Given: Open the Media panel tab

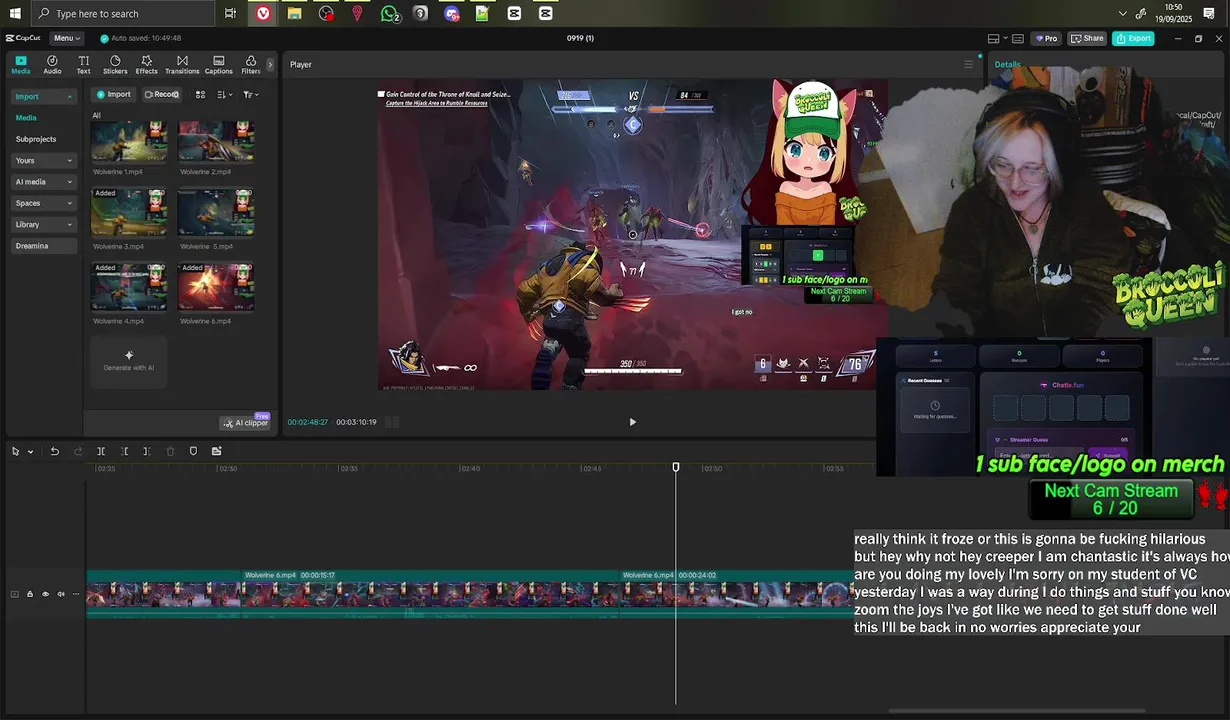Looking at the screenshot, I should coord(21,65).
